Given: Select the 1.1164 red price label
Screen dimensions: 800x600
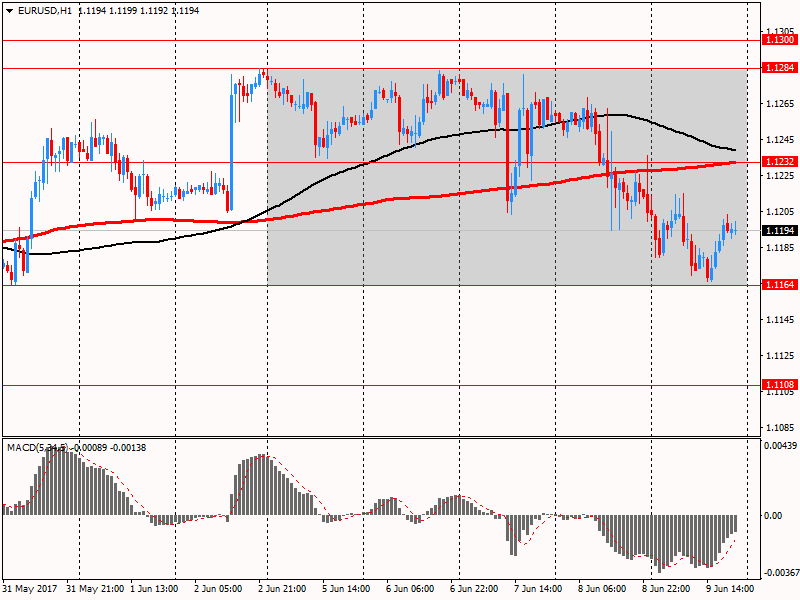Looking at the screenshot, I should pos(780,285).
